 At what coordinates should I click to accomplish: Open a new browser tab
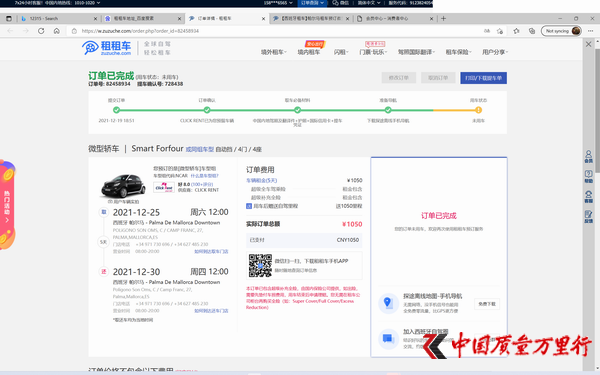point(443,18)
